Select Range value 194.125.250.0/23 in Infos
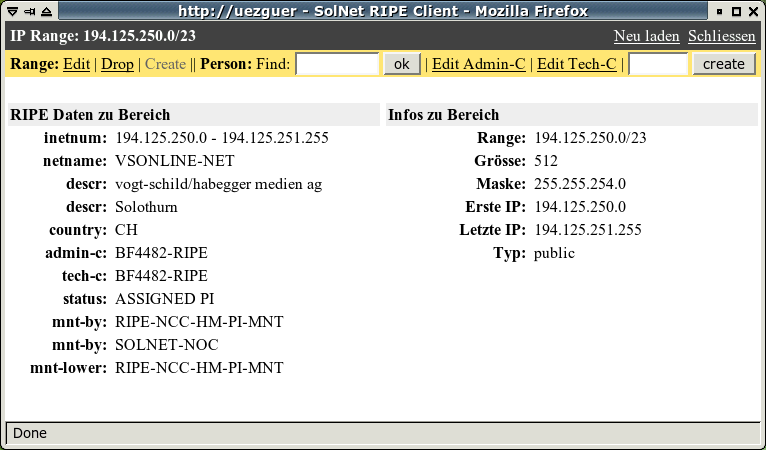 pyautogui.click(x=590, y=138)
